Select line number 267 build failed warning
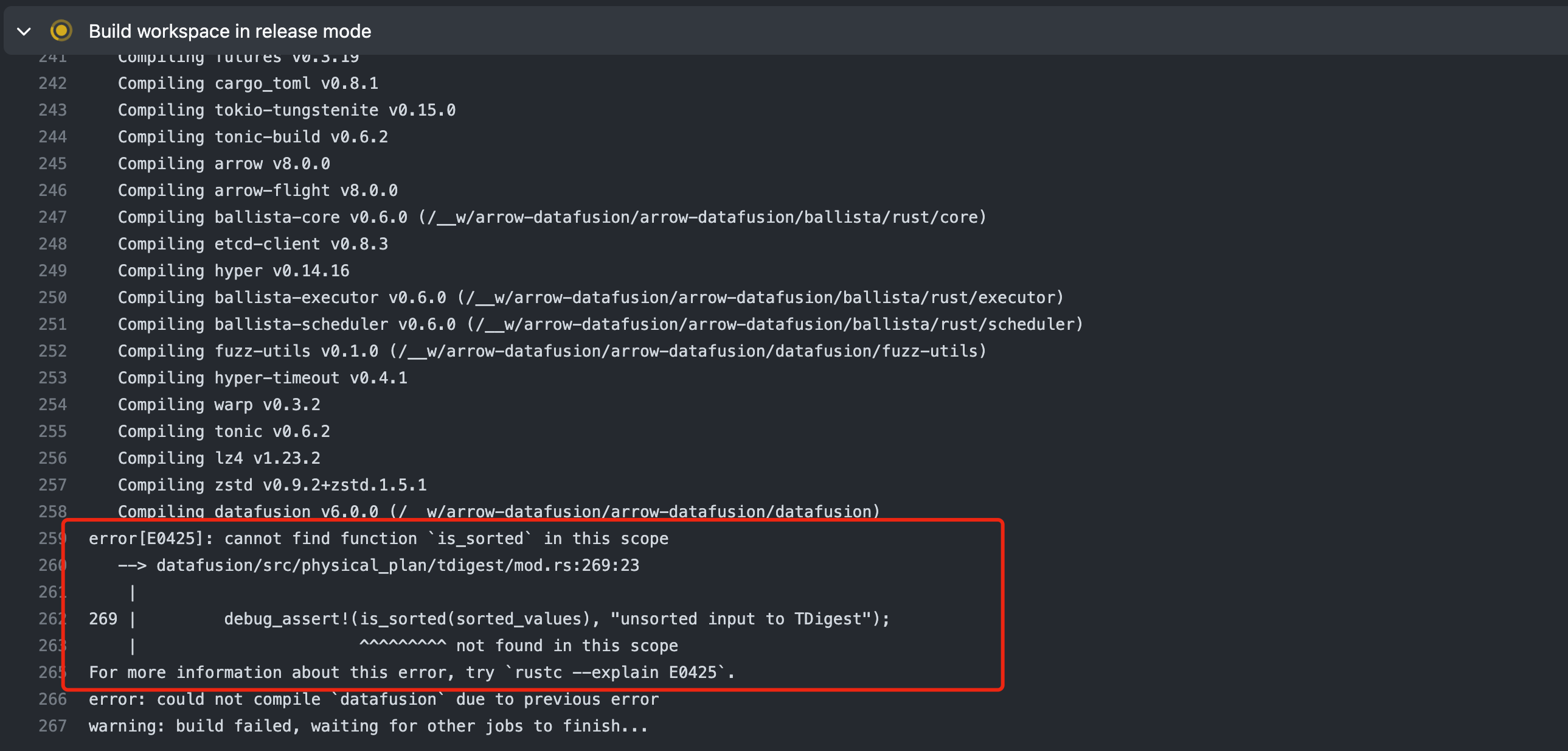Screen dimensions: 1568x751 (x=52, y=726)
